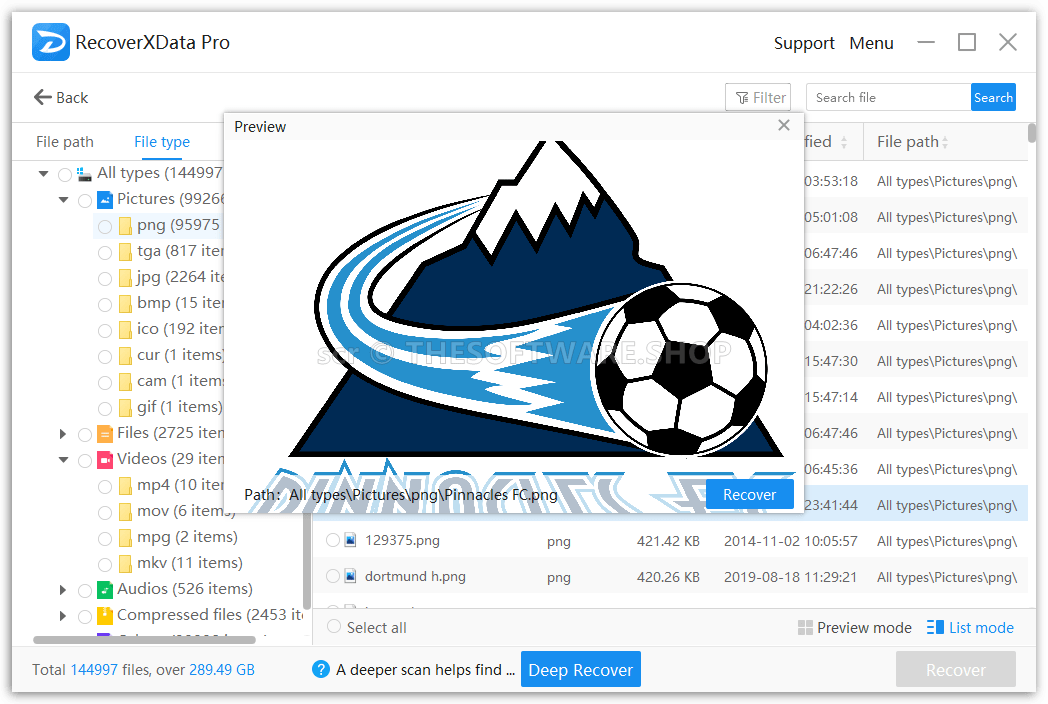Image resolution: width=1048 pixels, height=704 pixels.
Task: Select the mkv folder radio button
Action: [x=105, y=565]
